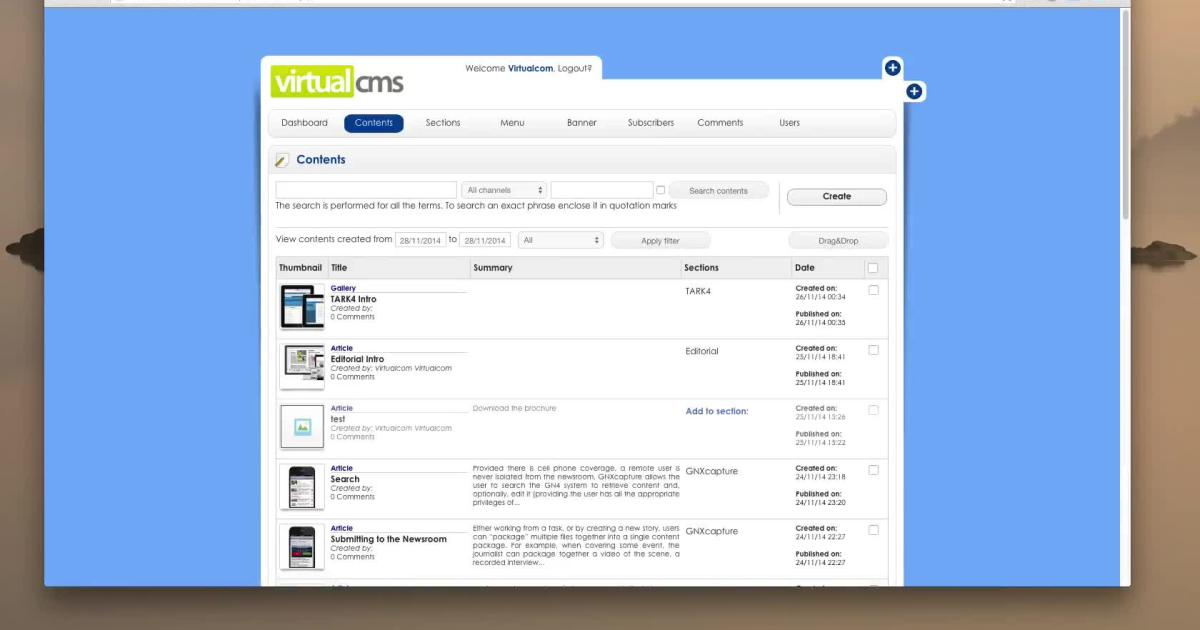Open the start date field 28/11/2014
Image resolution: width=1200 pixels, height=630 pixels.
(420, 240)
